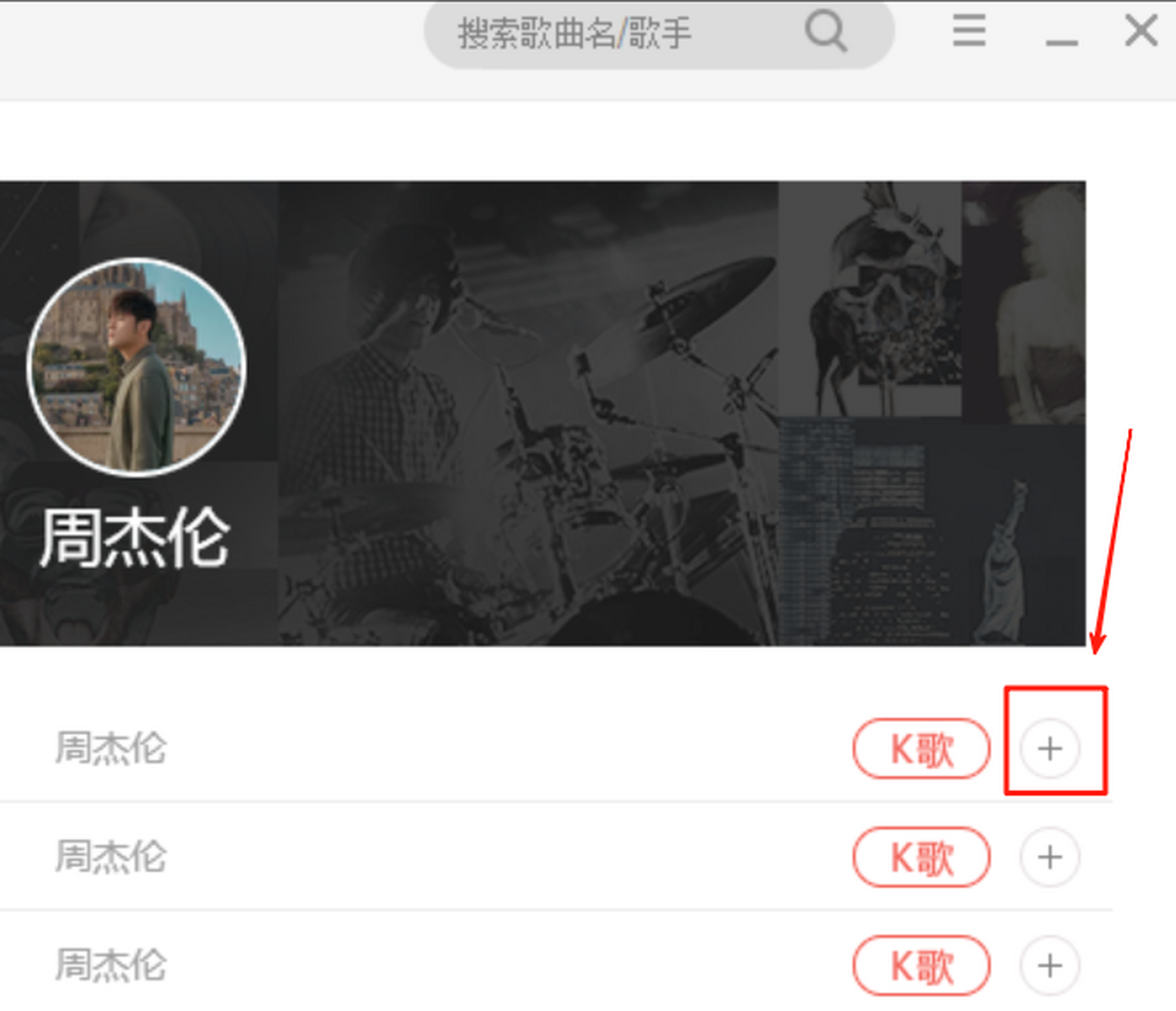The image size is (1176, 1011).
Task: Click the skull deer artwork in the banner
Action: pyautogui.click(x=870, y=299)
